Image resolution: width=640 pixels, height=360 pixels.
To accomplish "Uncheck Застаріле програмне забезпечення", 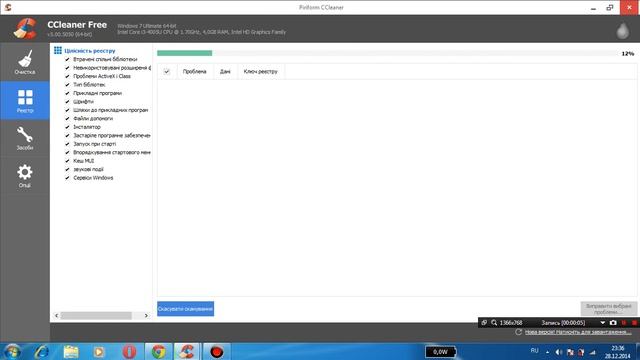I will click(67, 136).
